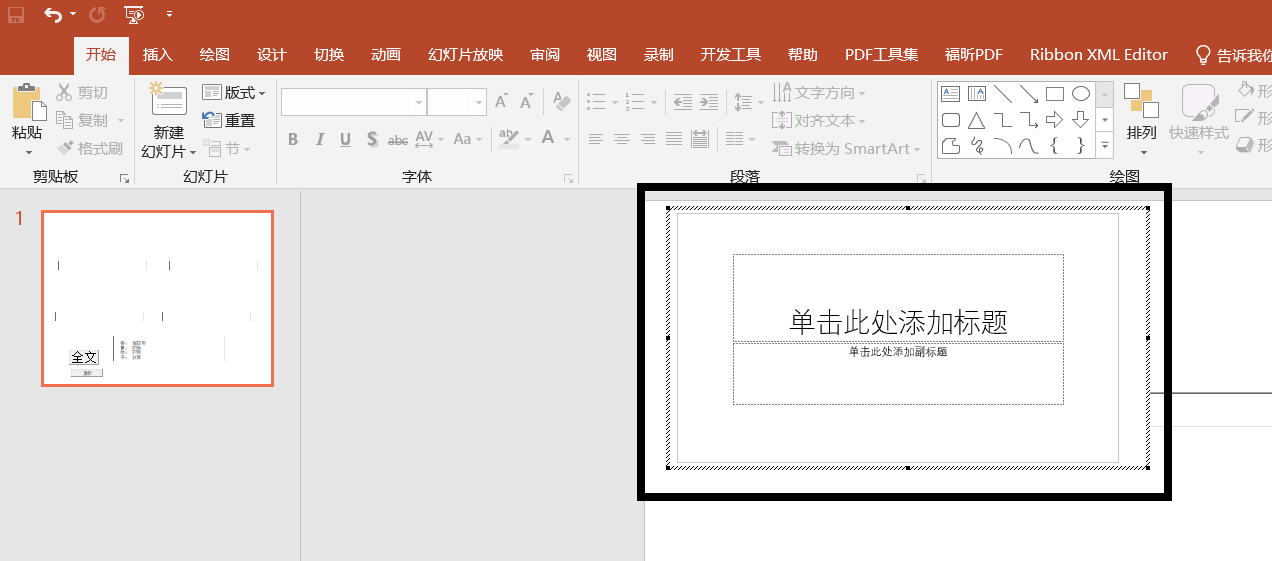This screenshot has height=561, width=1272.
Task: Switch to the Insert (插入) tab
Action: tap(157, 55)
